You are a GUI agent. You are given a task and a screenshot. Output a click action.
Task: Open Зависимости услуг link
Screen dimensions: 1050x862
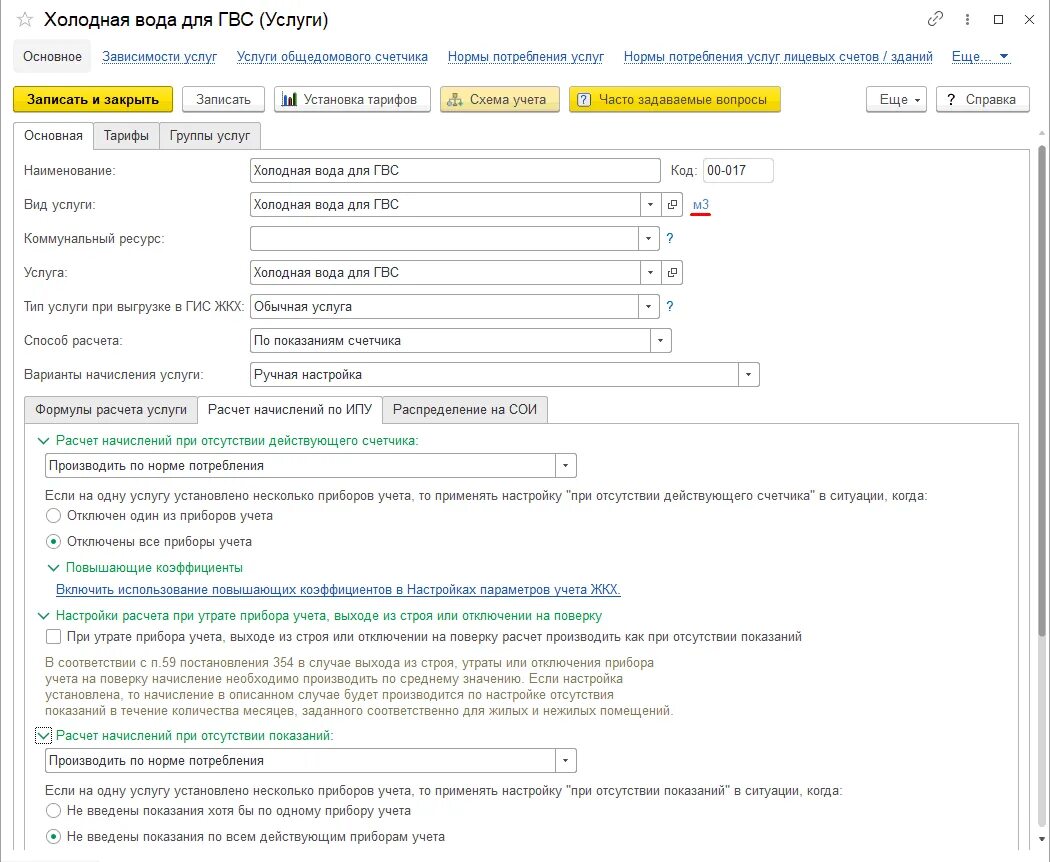coord(159,57)
